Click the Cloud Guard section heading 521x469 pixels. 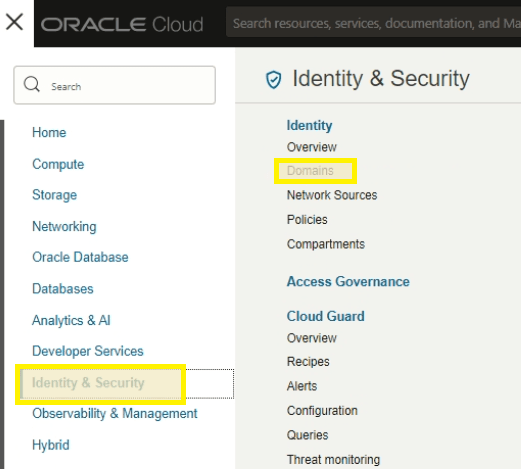325,316
